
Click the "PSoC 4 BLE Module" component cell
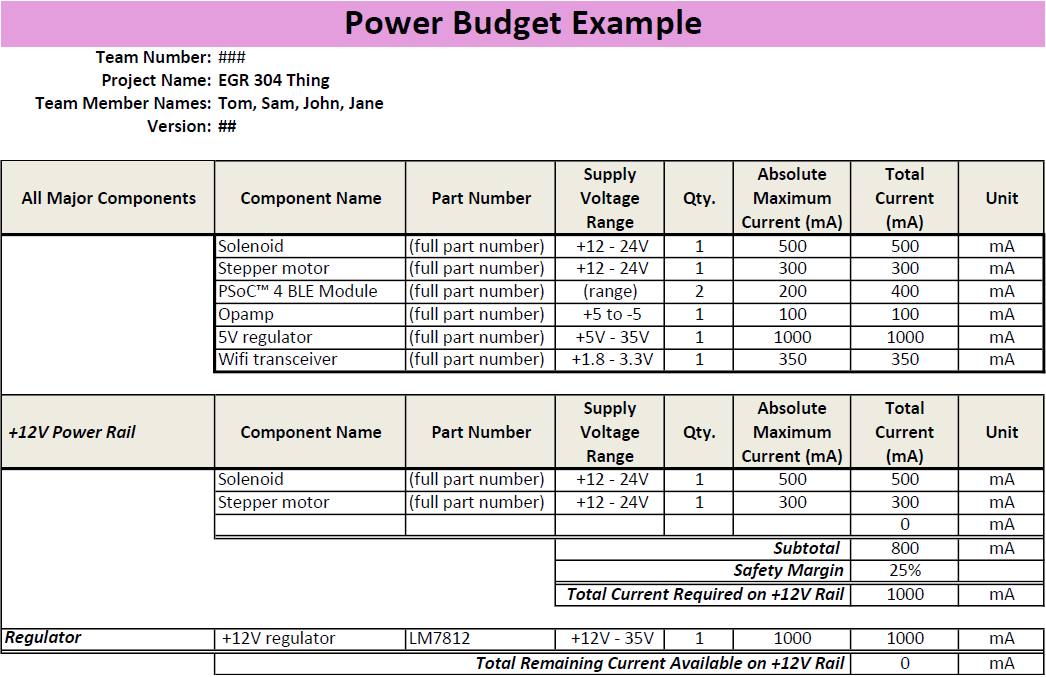click(x=298, y=291)
